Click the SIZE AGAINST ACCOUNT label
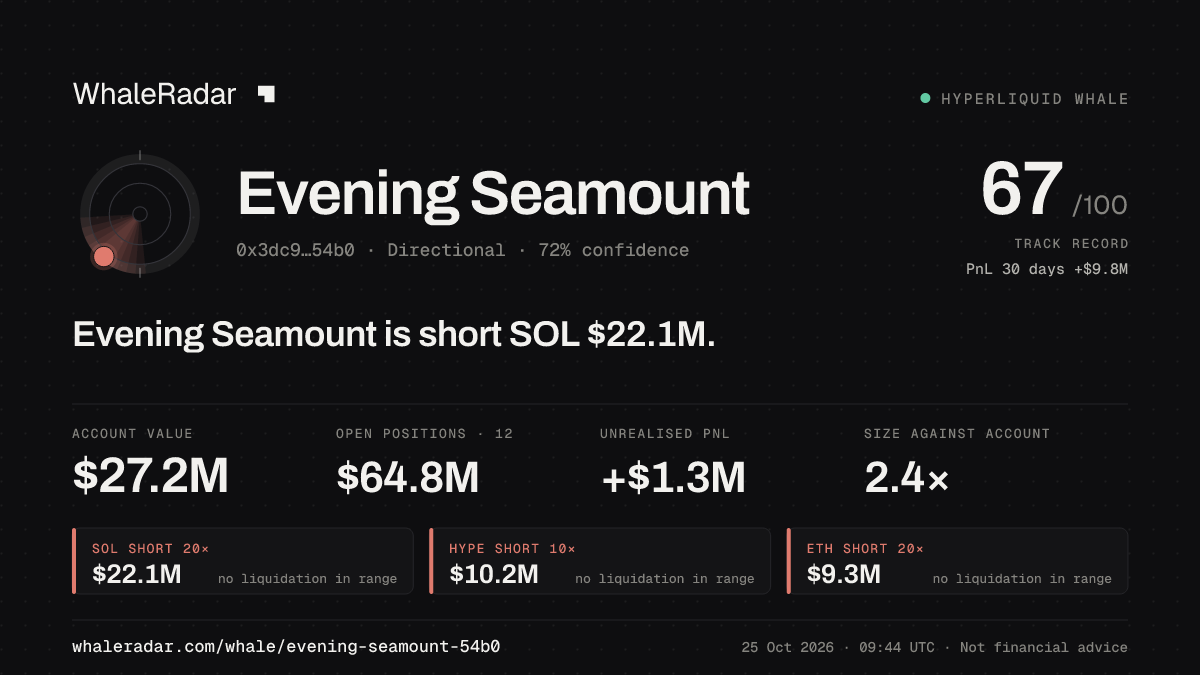 (957, 434)
